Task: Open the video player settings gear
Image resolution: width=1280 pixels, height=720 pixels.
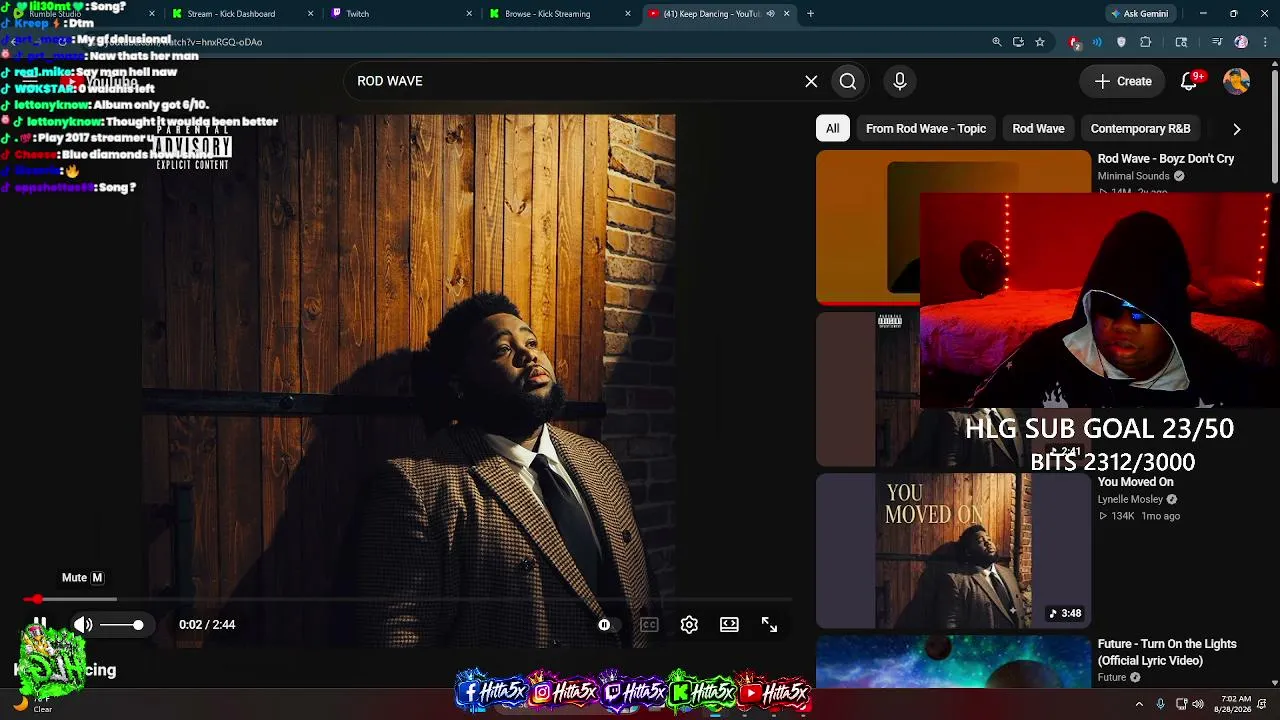Action: click(x=689, y=625)
